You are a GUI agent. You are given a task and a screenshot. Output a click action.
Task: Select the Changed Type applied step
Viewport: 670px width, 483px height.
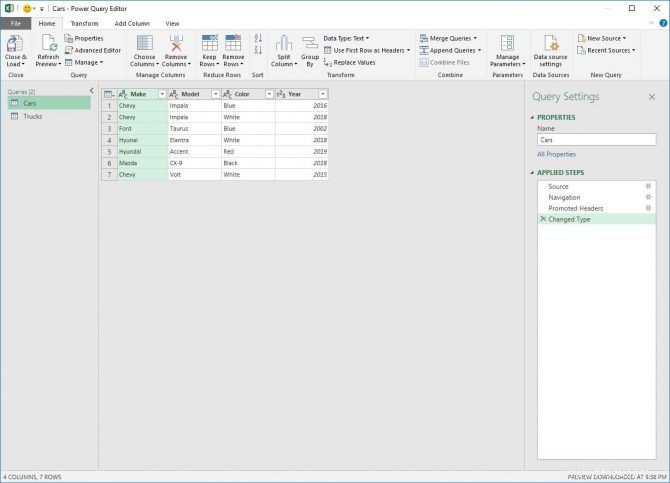point(597,219)
